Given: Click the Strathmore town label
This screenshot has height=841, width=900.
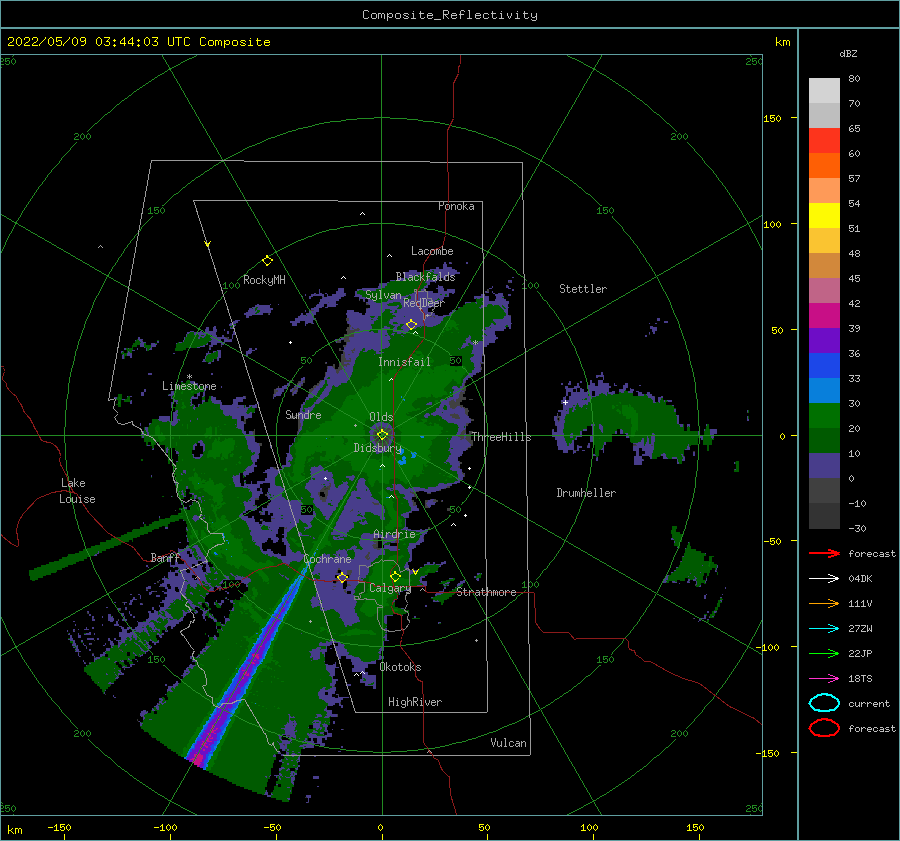Looking at the screenshot, I should [x=486, y=592].
